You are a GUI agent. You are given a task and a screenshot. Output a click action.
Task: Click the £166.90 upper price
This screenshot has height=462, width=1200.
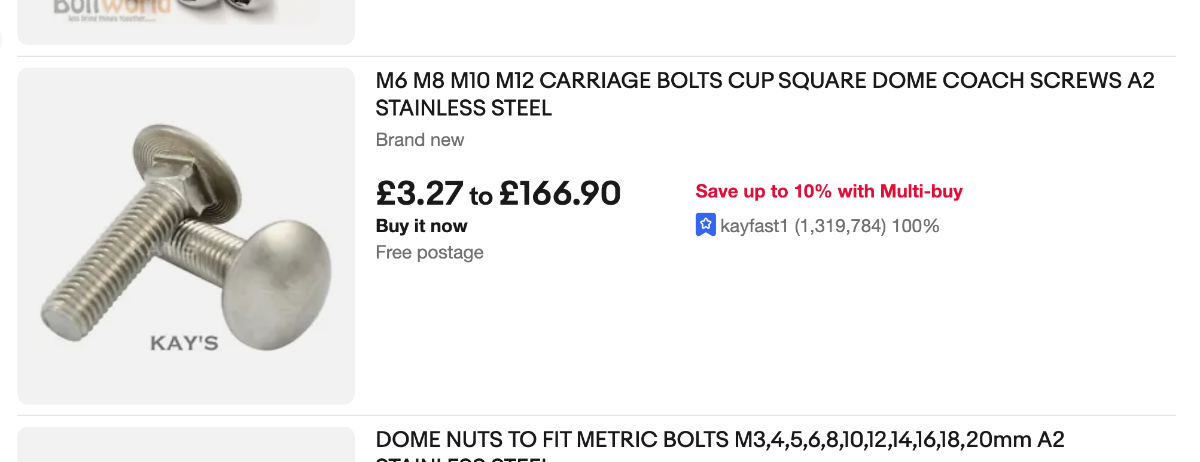[x=560, y=193]
